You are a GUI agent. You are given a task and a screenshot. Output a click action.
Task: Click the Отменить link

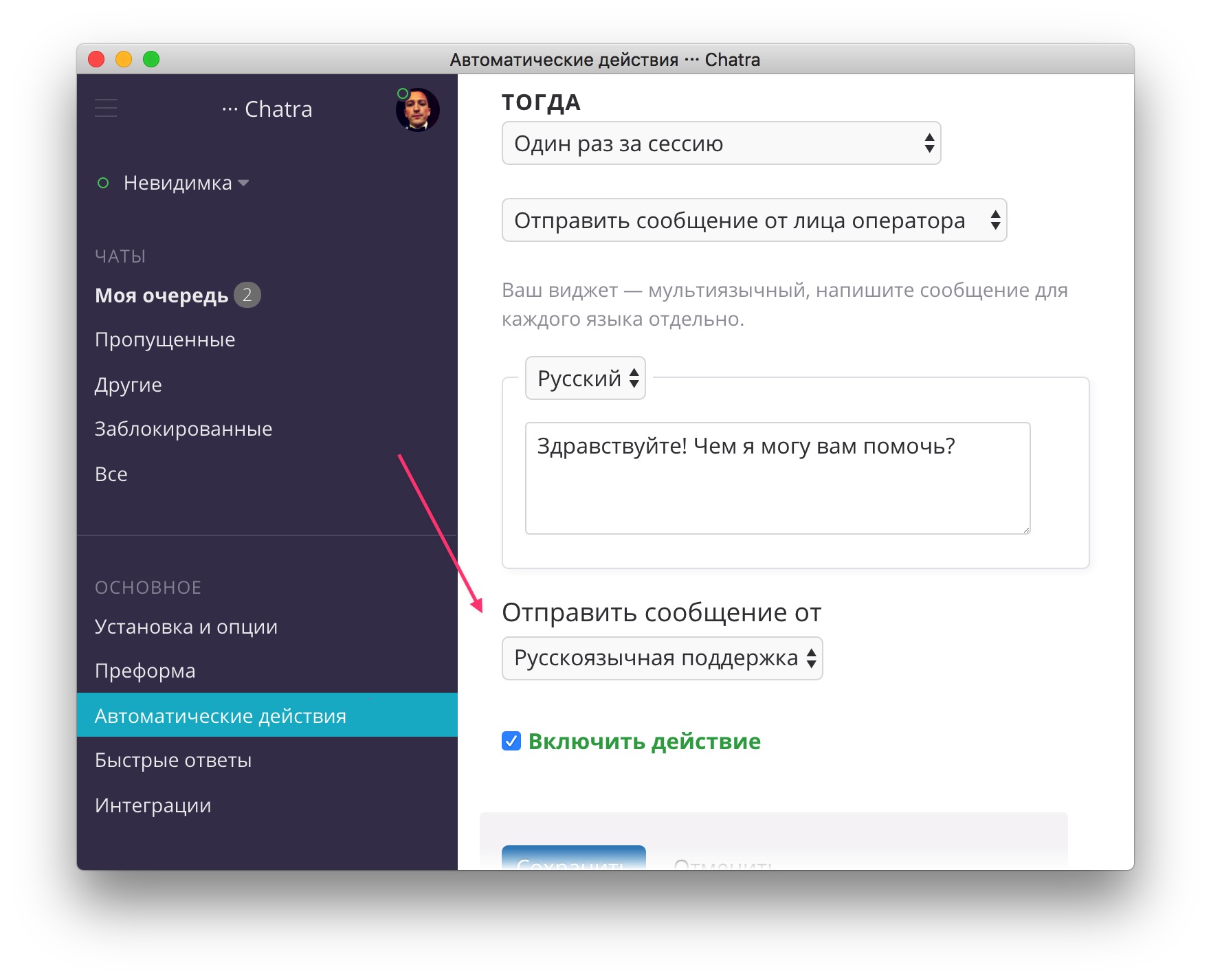pos(723,863)
